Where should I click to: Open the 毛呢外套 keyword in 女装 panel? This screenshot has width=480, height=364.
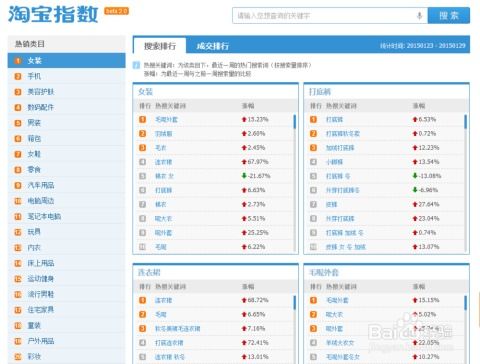coord(166,120)
